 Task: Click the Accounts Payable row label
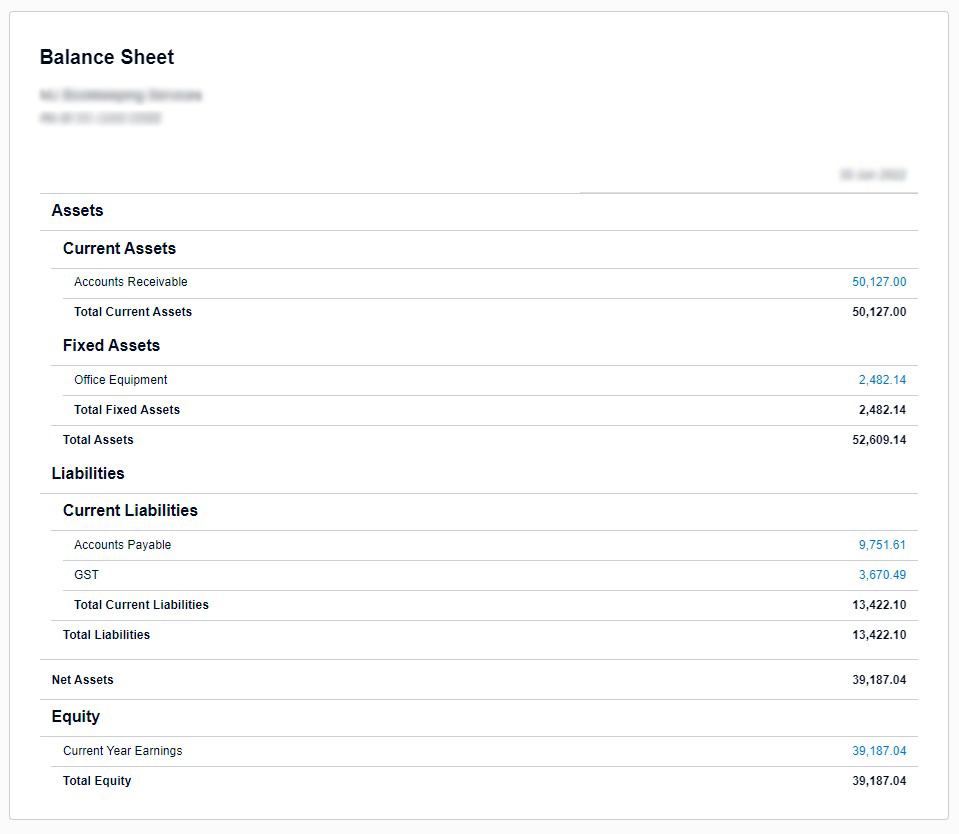tap(122, 545)
